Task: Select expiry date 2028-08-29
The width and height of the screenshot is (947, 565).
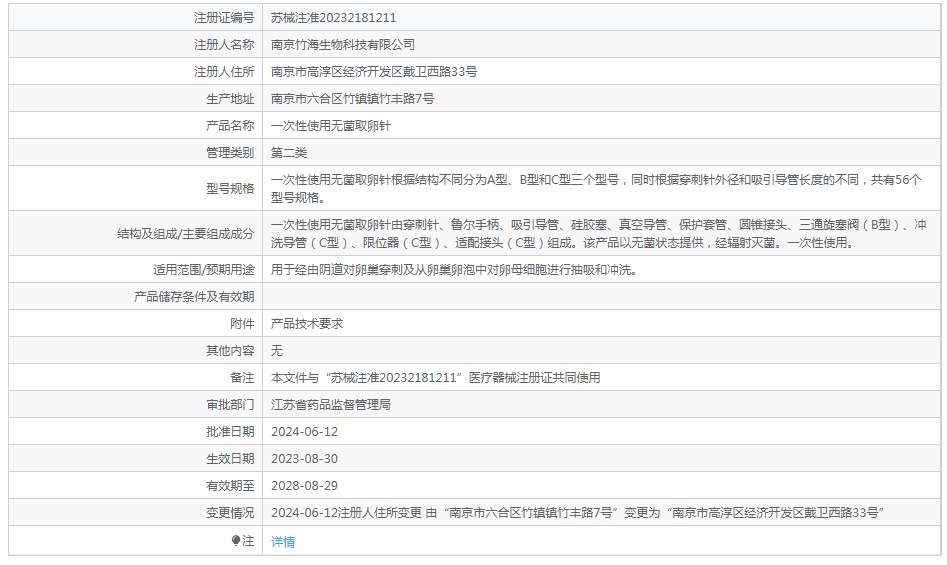Action: pos(304,486)
